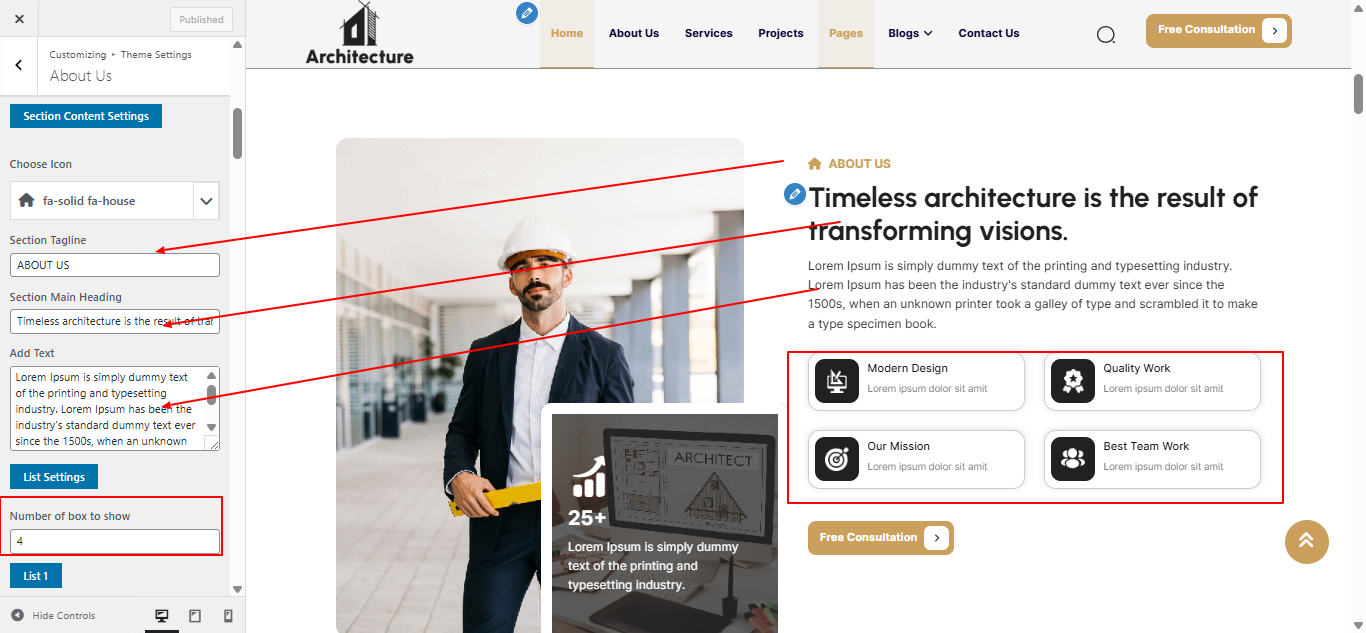Open the site search magnifier icon
1366x633 pixels.
(x=1105, y=35)
